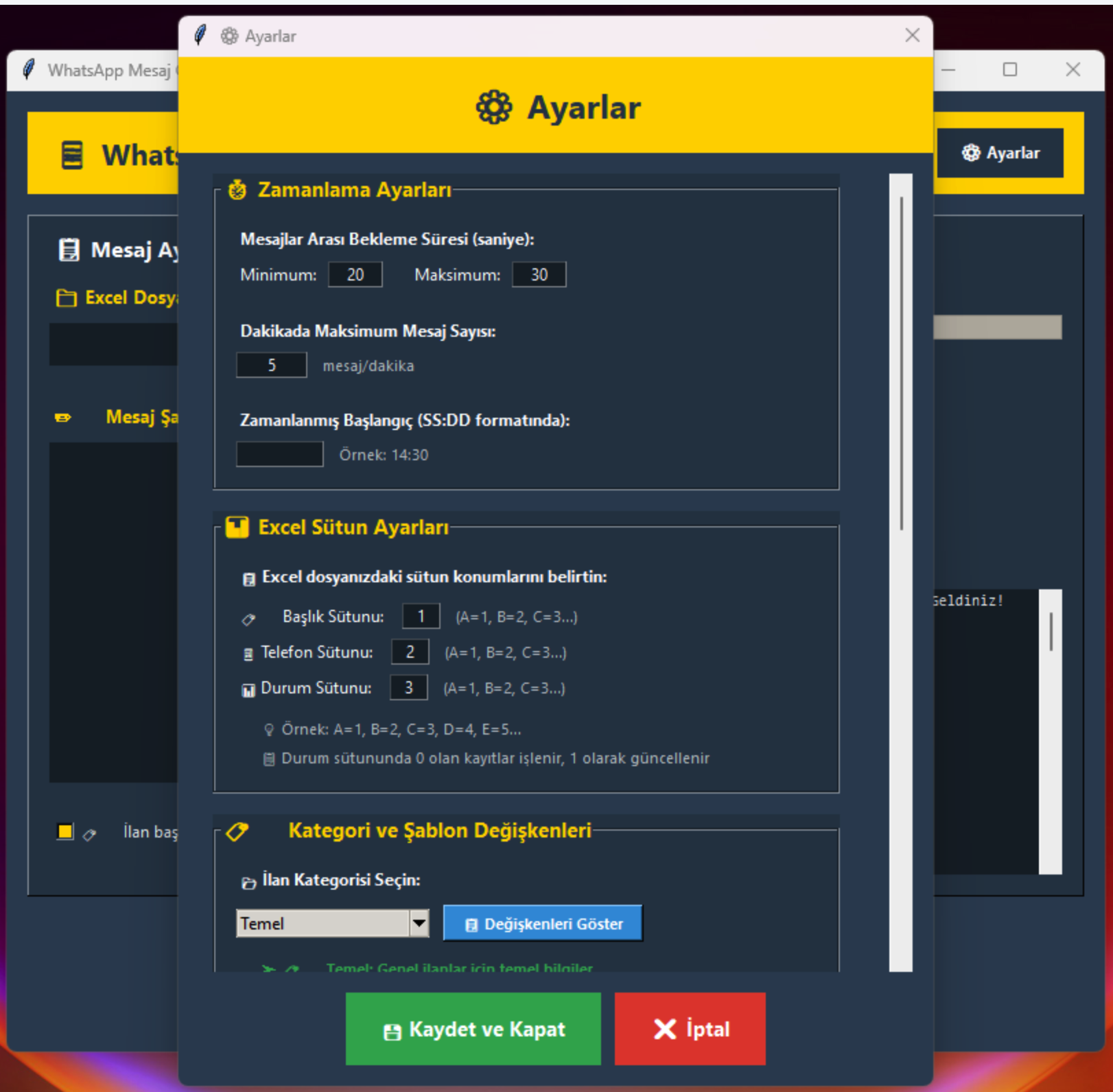Image resolution: width=1113 pixels, height=1092 pixels.
Task: Click the Değişkenleri Göster button
Action: (543, 923)
